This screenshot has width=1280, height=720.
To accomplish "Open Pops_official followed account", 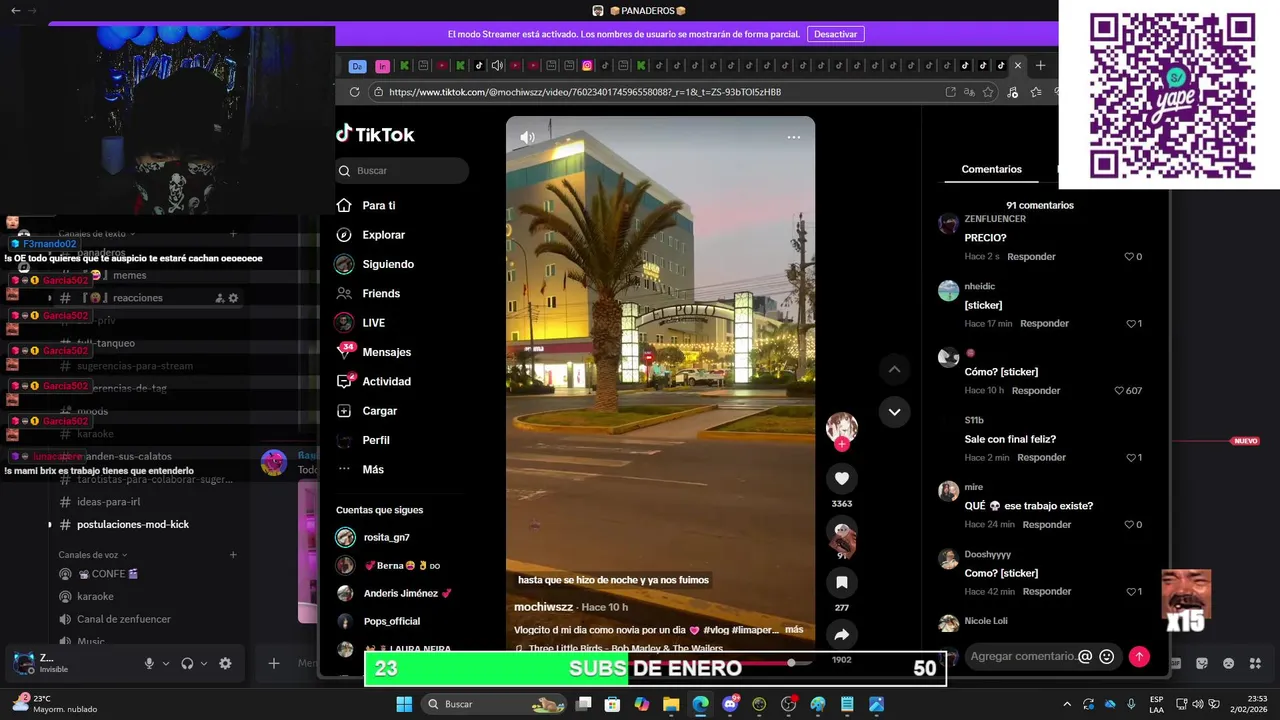I will click(391, 621).
